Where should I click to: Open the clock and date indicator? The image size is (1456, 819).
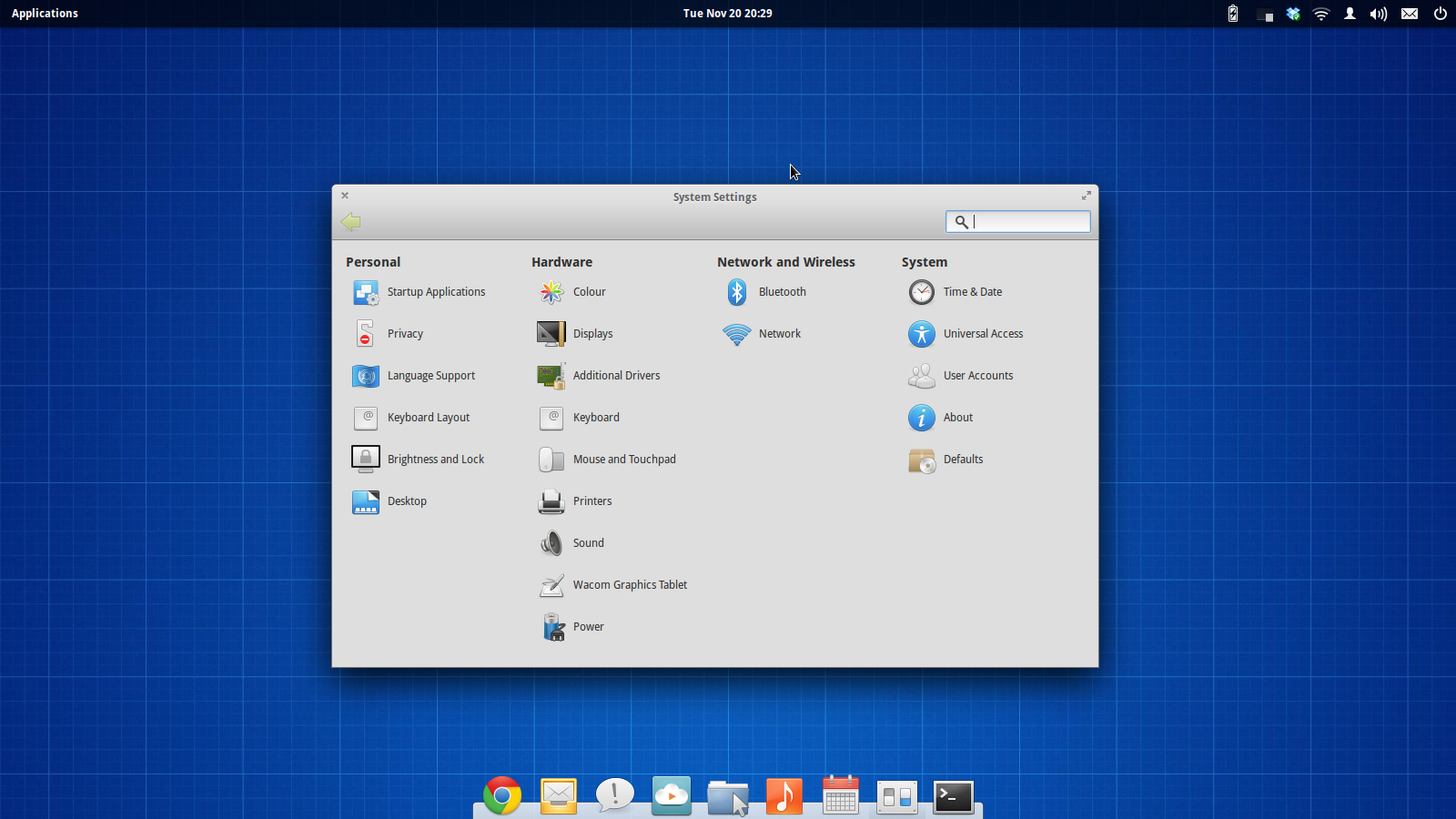(727, 13)
